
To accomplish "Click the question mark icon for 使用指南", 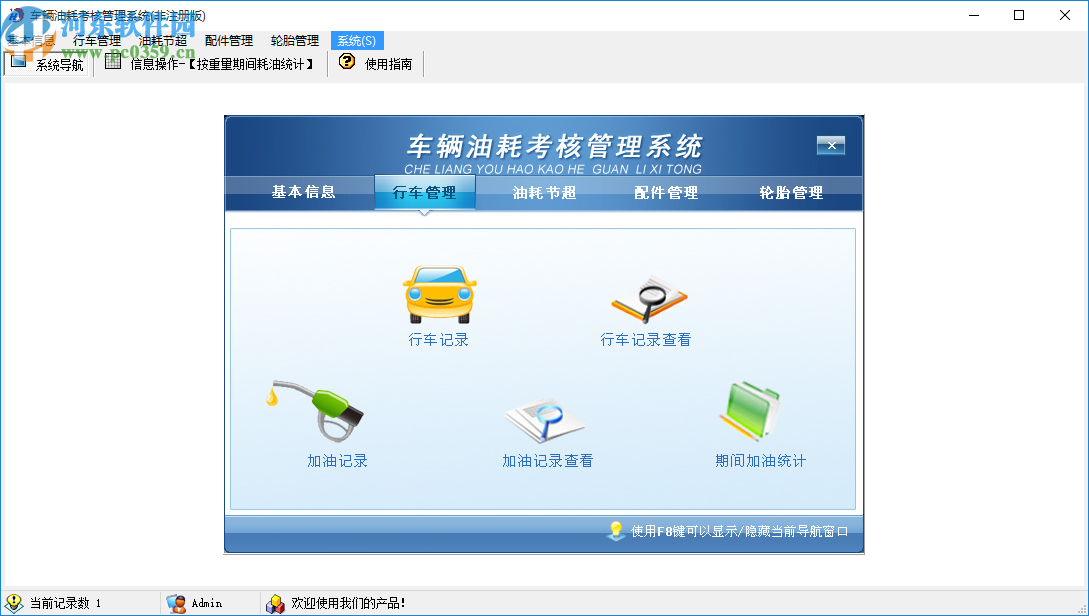I will (x=345, y=61).
